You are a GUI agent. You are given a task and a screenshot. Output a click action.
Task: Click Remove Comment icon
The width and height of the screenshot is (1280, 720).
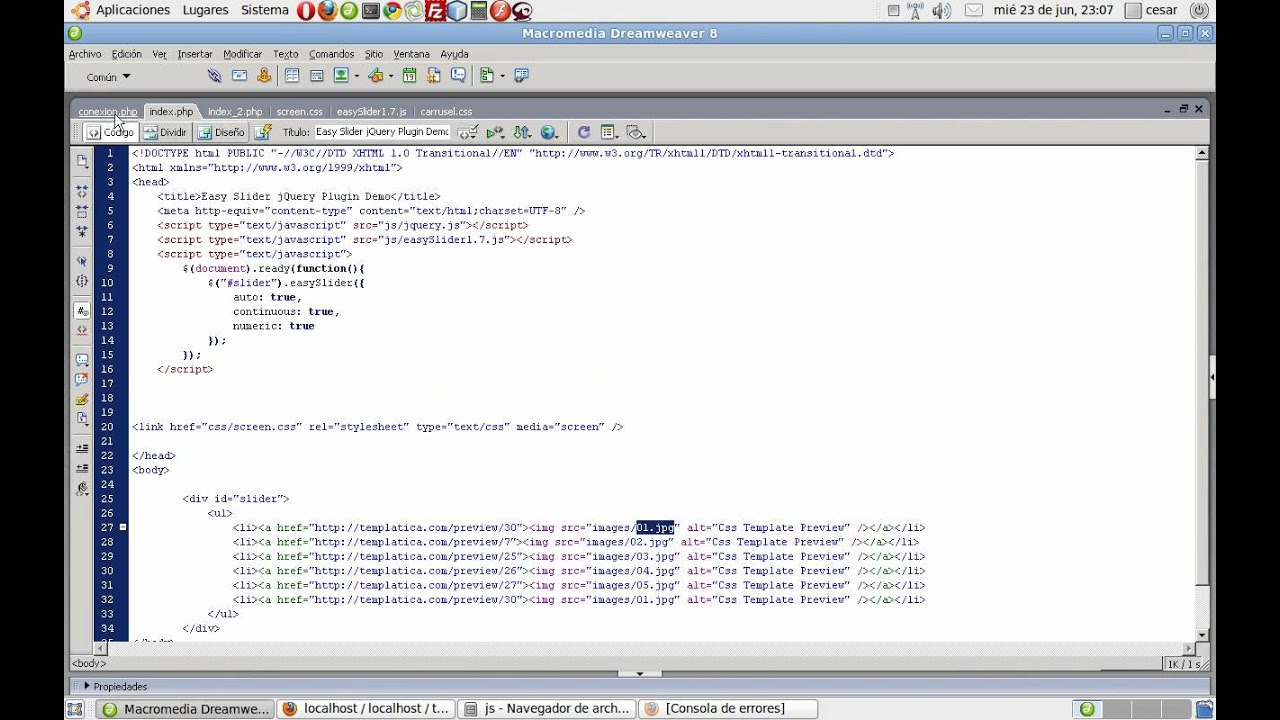coord(82,380)
